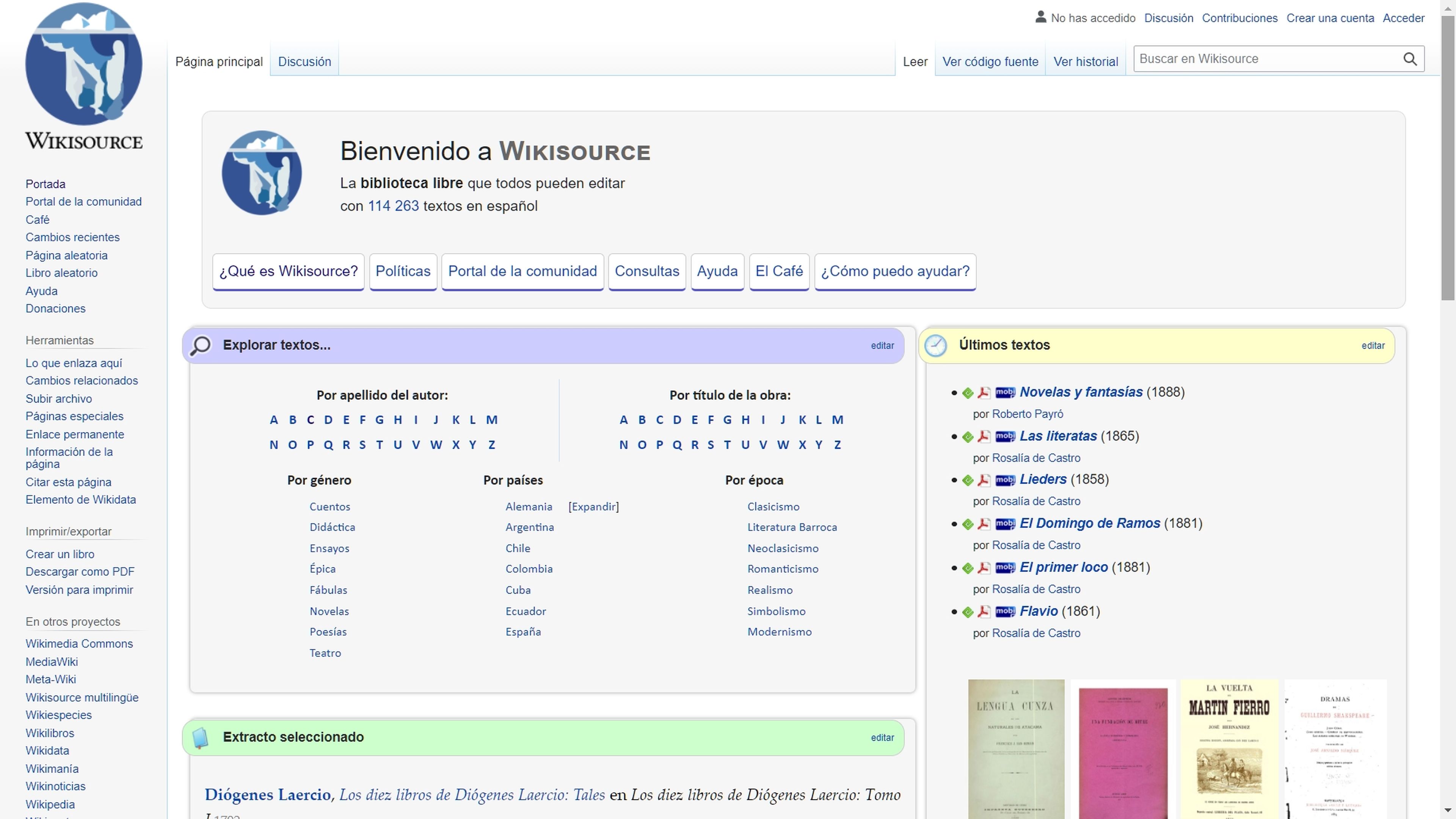
Task: Click green EPUB icon for El primer loco
Action: pyautogui.click(x=968, y=568)
